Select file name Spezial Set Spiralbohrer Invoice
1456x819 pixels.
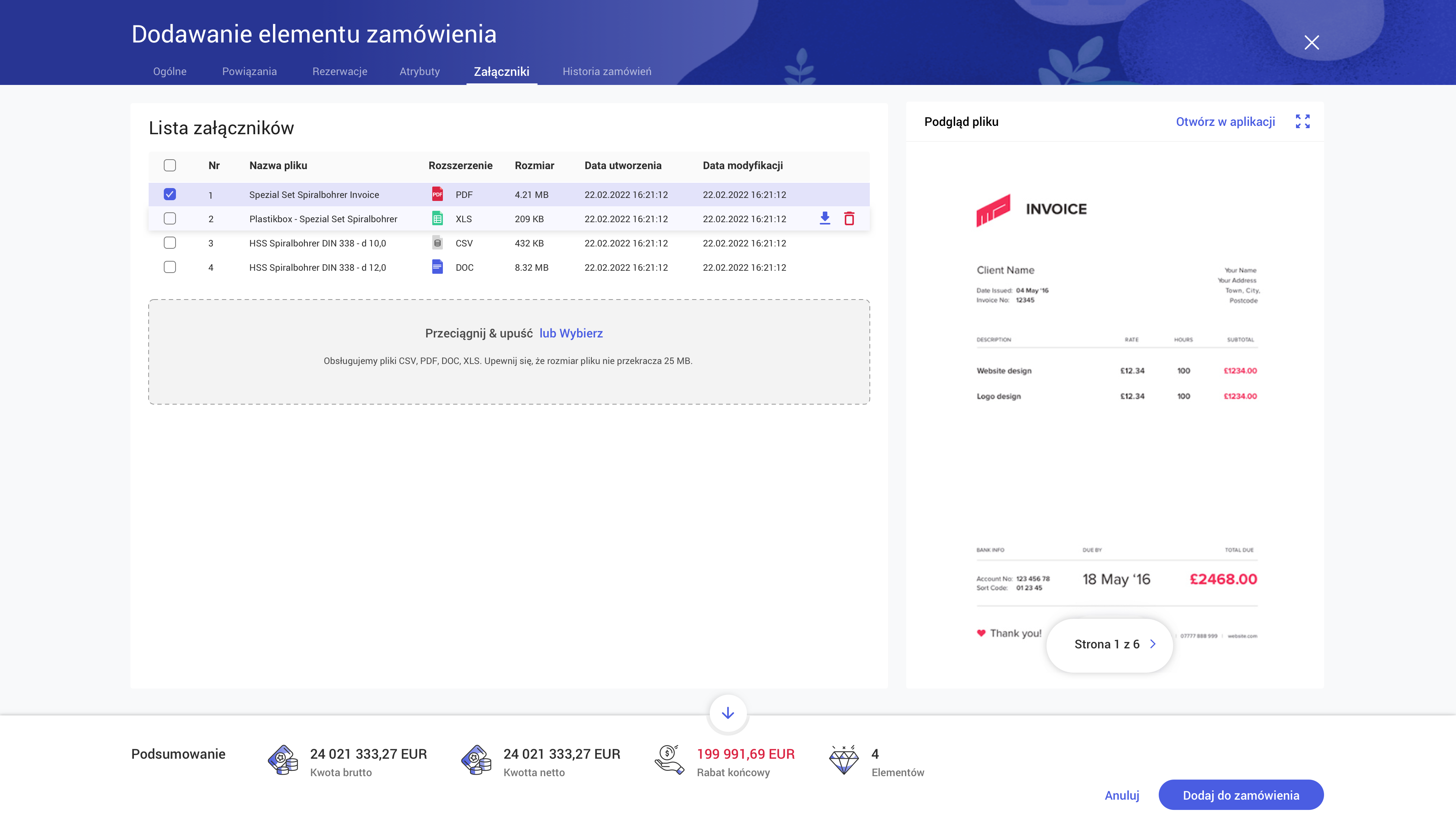(x=314, y=195)
